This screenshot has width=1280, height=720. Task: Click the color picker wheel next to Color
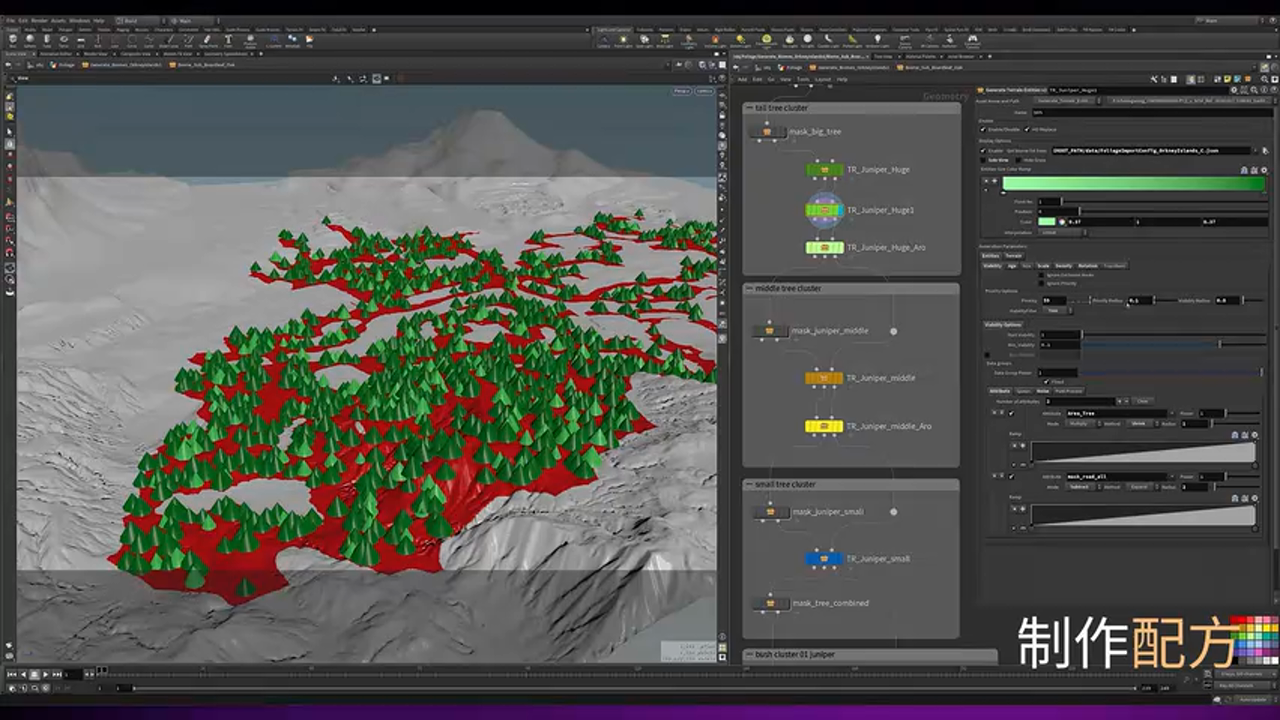tap(1062, 221)
